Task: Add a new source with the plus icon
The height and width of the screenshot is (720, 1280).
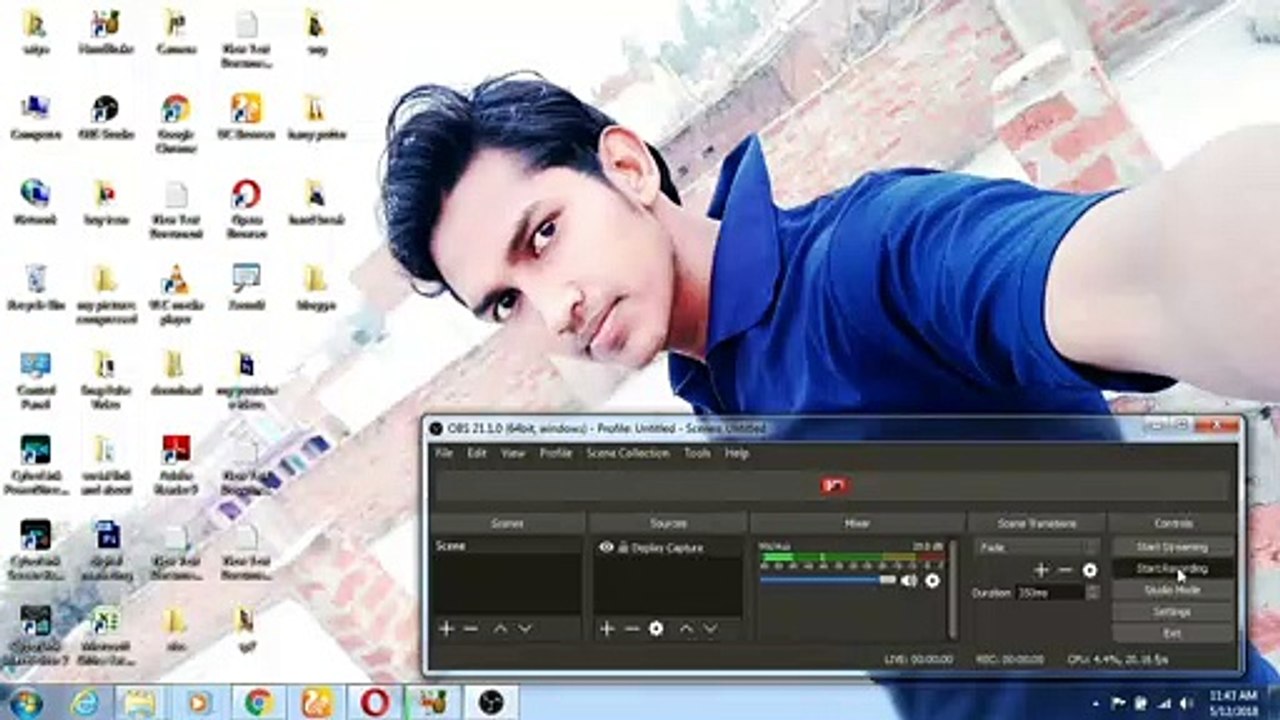Action: pos(606,628)
